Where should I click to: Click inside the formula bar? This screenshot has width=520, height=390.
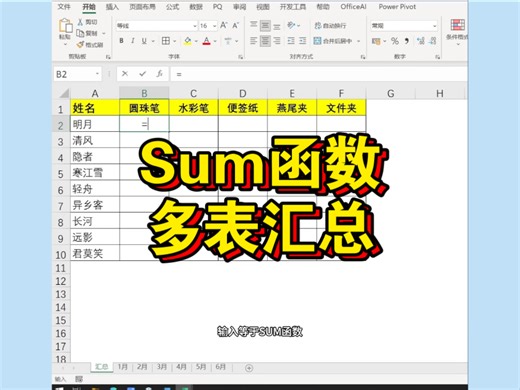pos(319,74)
